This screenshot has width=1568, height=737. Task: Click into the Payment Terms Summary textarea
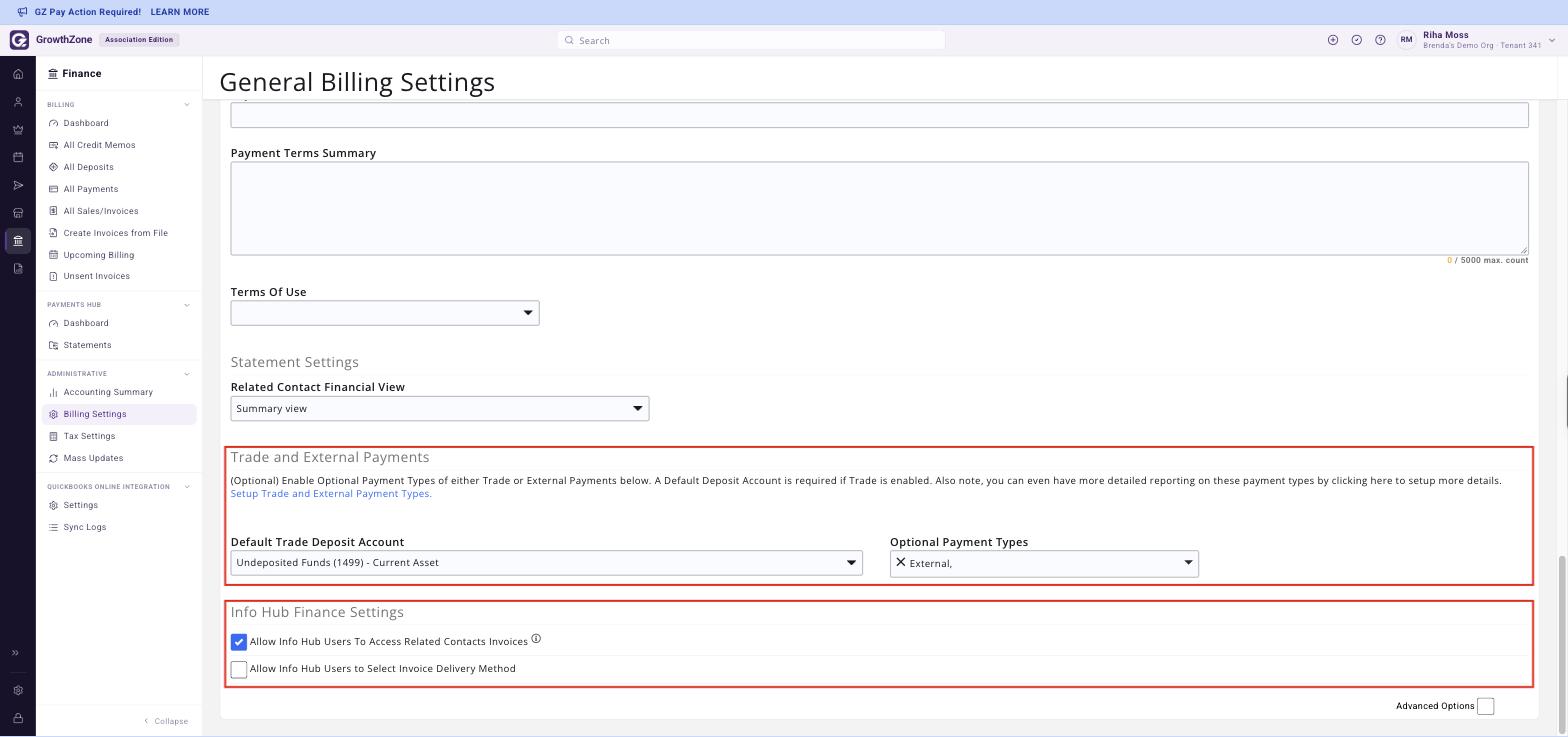click(x=879, y=208)
